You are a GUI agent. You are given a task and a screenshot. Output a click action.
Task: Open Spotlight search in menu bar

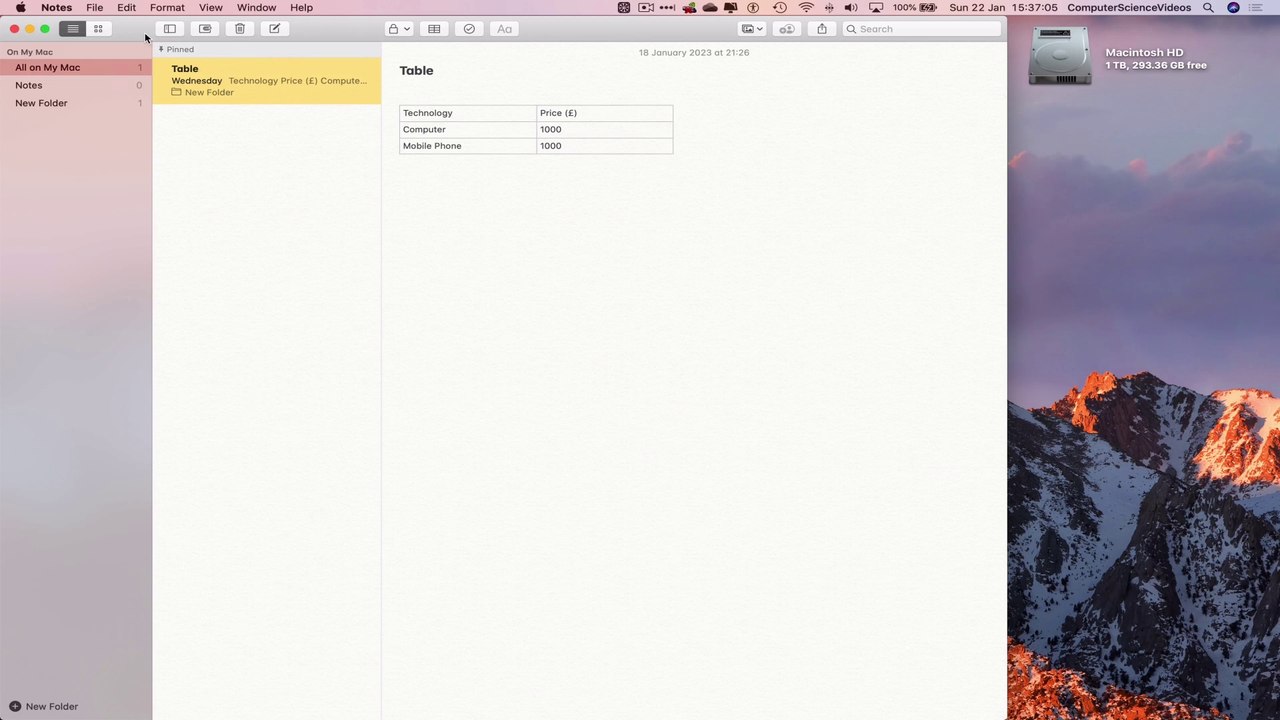1208,7
